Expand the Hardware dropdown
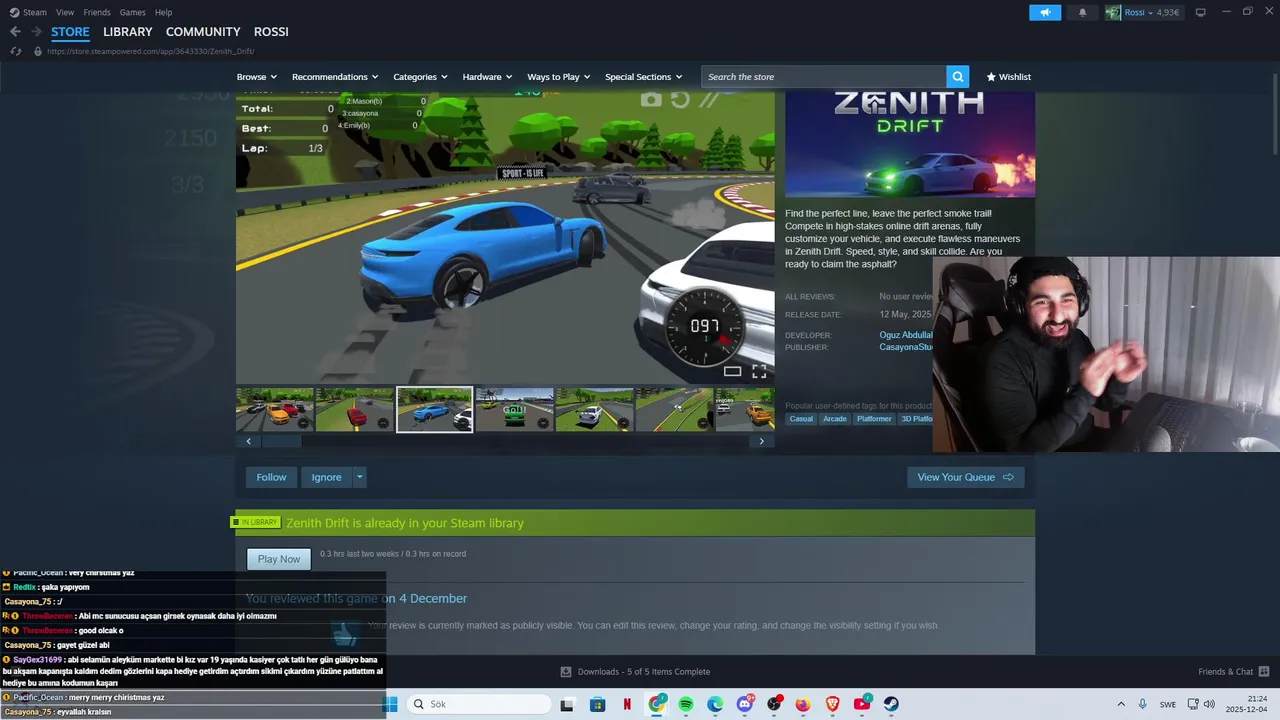The width and height of the screenshot is (1280, 720). pyautogui.click(x=487, y=77)
